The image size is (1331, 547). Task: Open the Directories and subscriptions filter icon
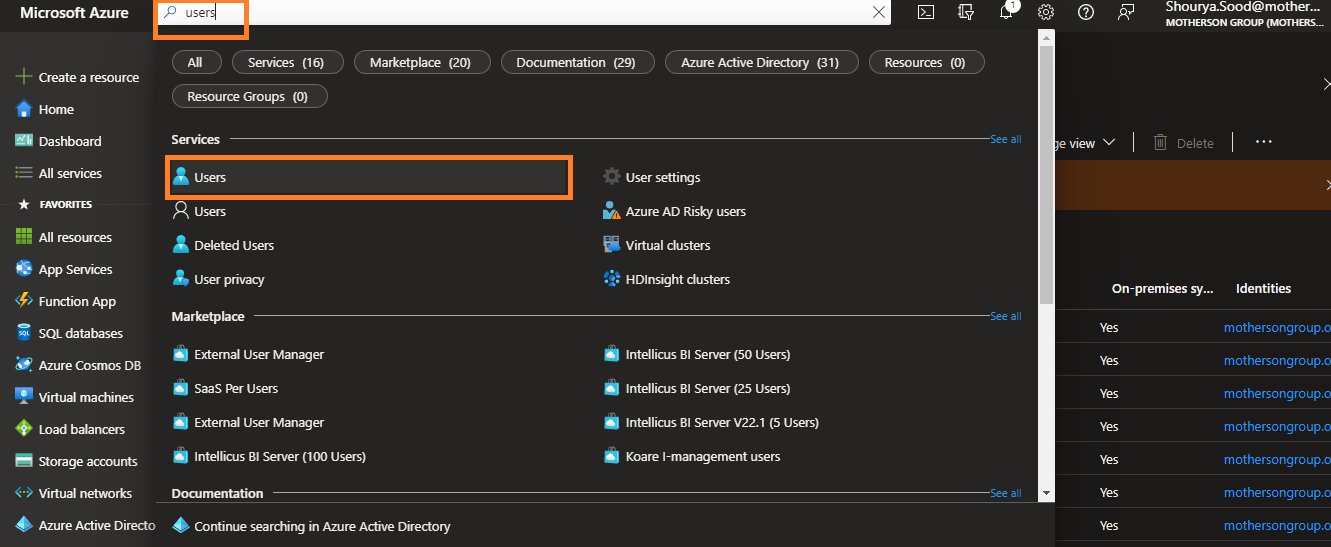click(x=966, y=12)
